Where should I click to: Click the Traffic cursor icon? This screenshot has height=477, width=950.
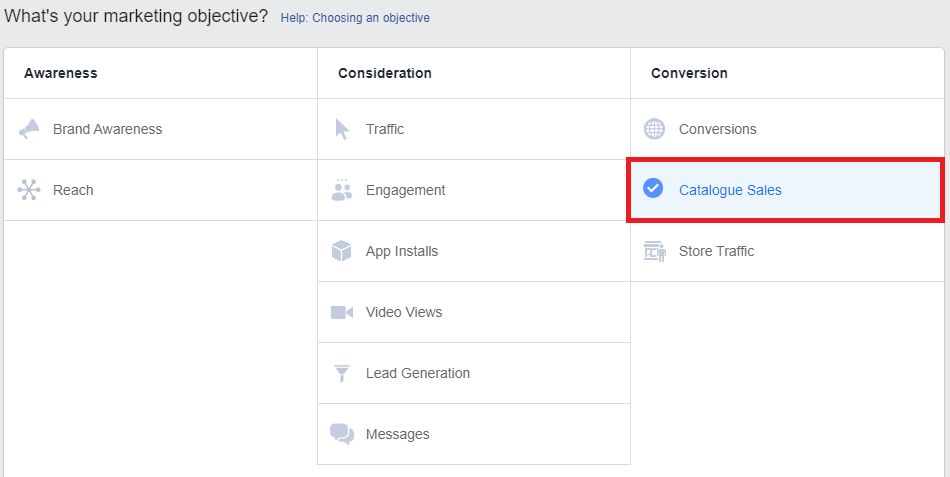pos(342,129)
